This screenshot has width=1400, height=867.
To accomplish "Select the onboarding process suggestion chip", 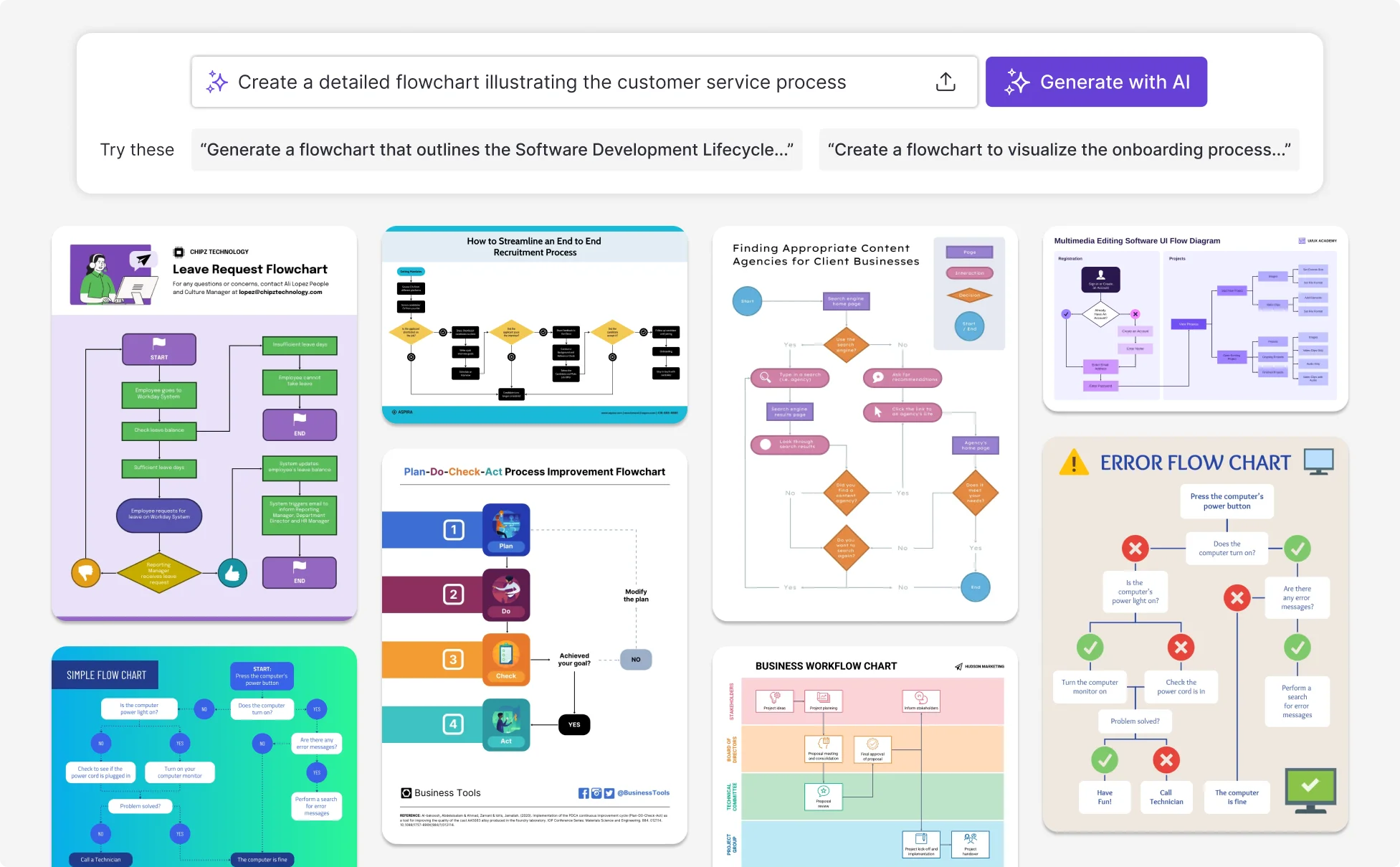I will tap(1059, 149).
